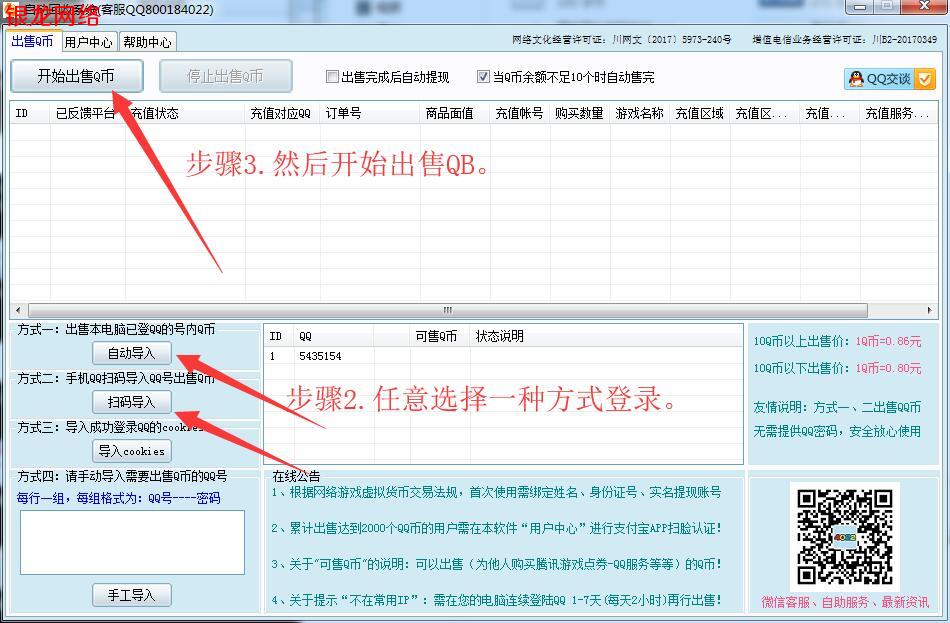Click the 10Q币以下出售价 price line
The width and height of the screenshot is (950, 623).
point(837,368)
